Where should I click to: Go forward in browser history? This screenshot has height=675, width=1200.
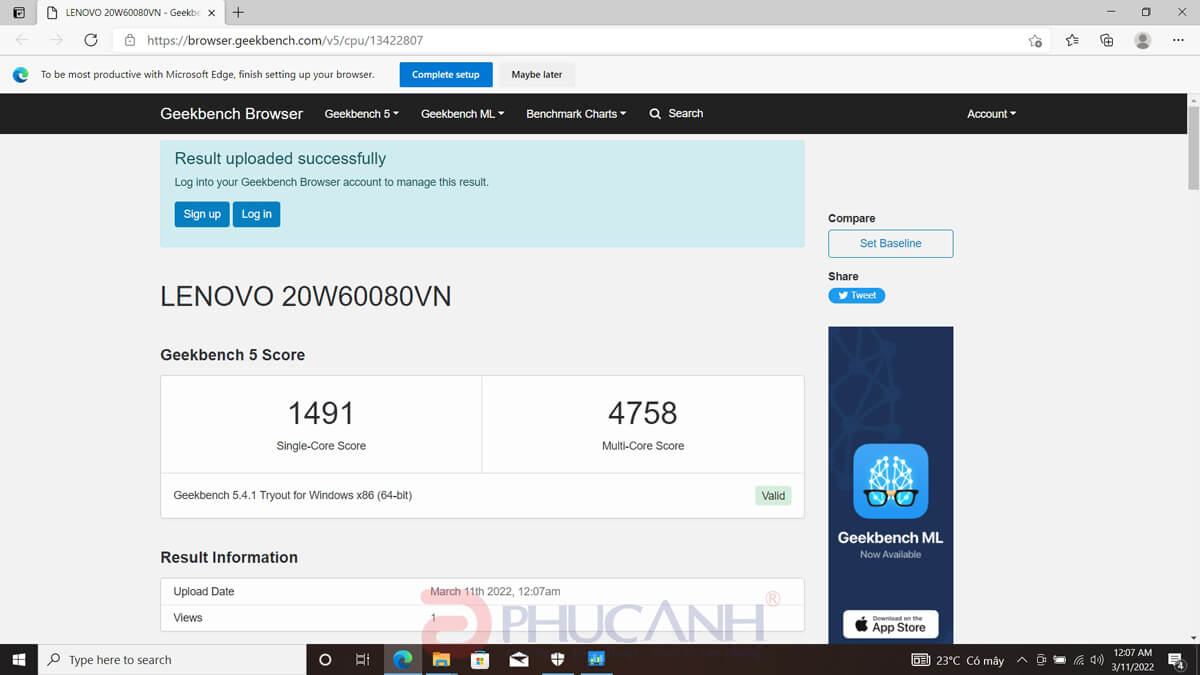point(56,40)
